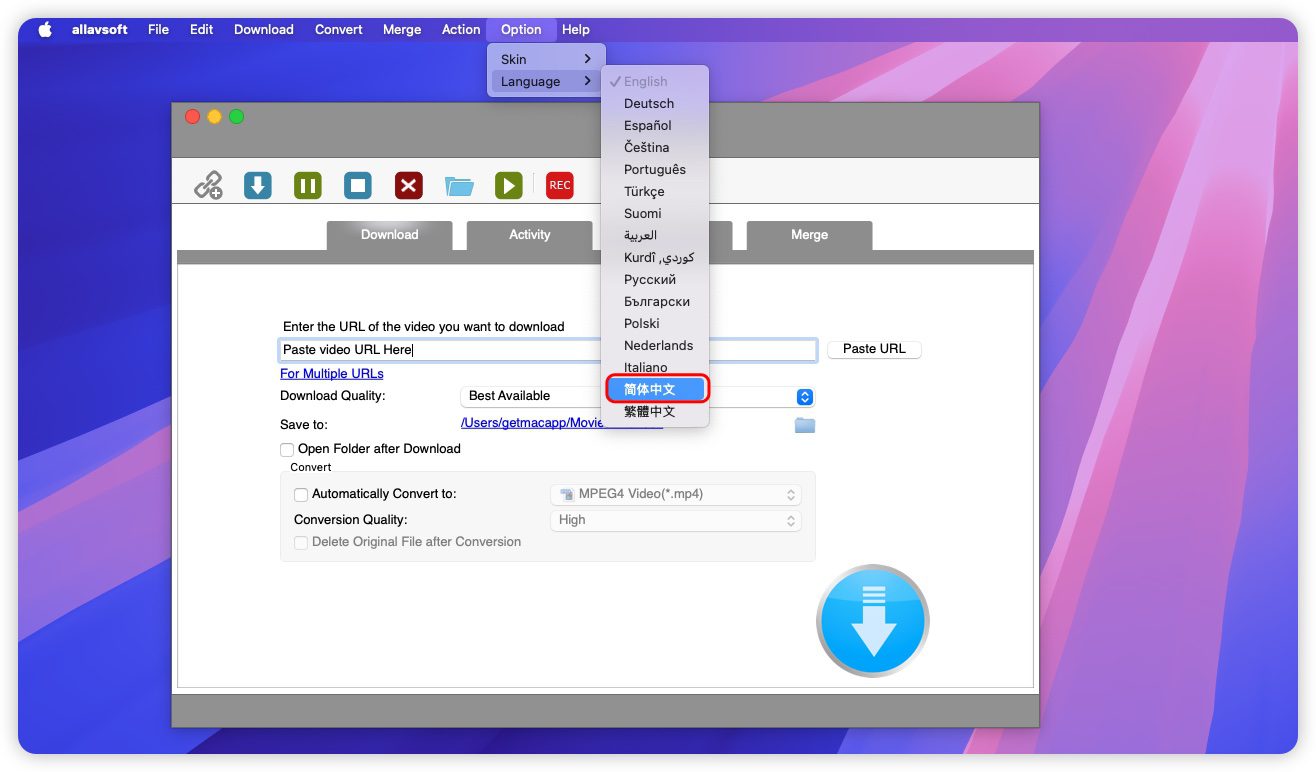Open the Download Quality Best Available dropdown

click(638, 397)
